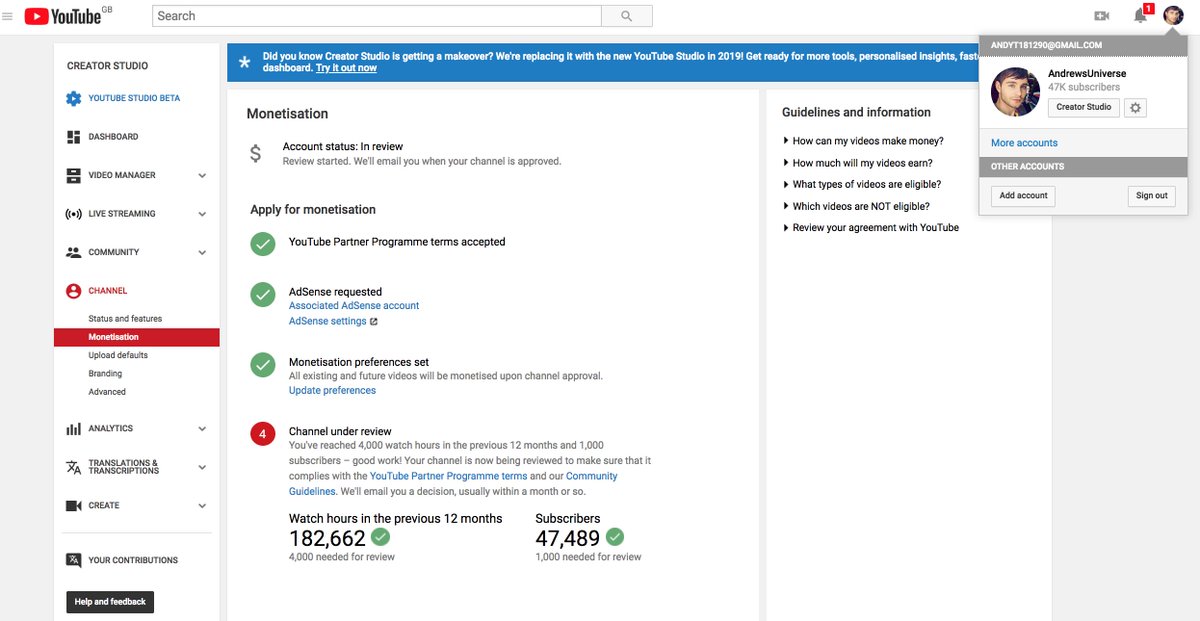Click the Creator Studio button in account popup
The width and height of the screenshot is (1200, 621).
1084,107
